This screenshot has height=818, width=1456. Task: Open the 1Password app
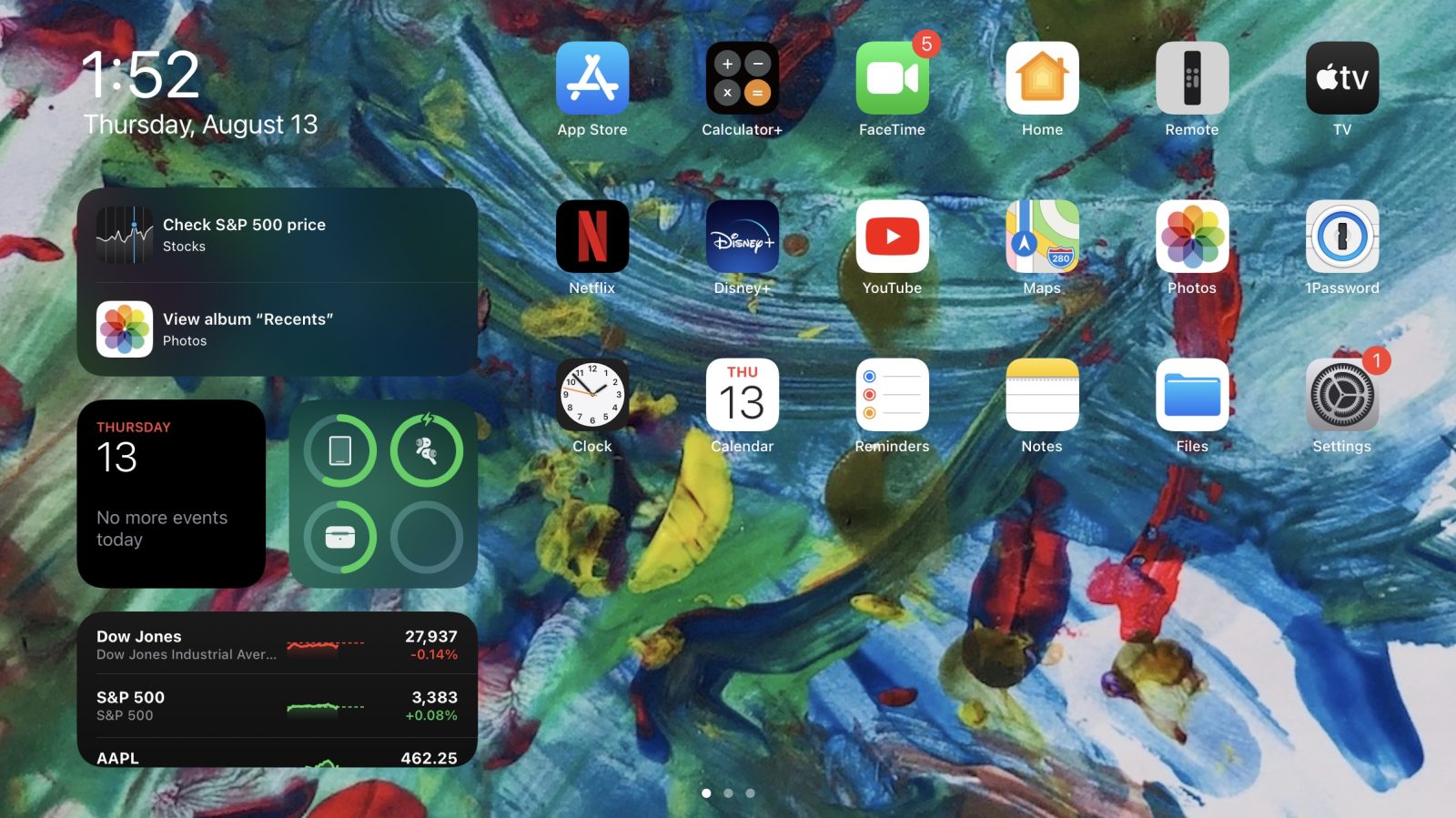1341,237
